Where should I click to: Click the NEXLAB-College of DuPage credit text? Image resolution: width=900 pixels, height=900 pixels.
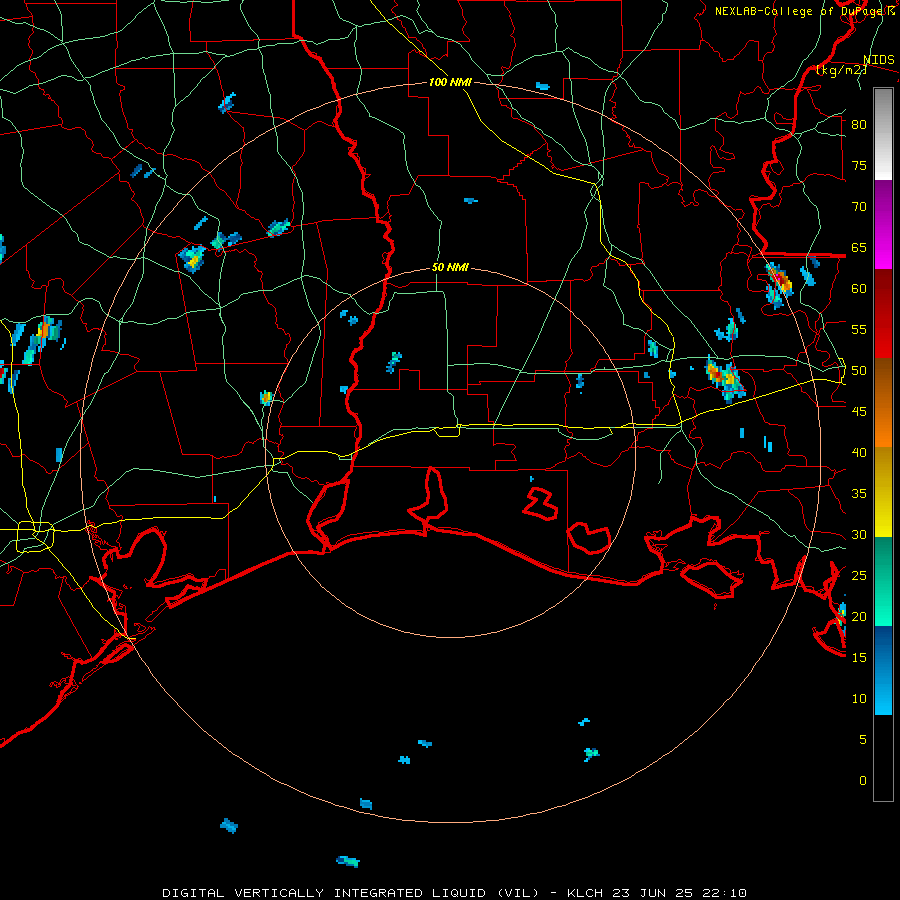coord(800,11)
